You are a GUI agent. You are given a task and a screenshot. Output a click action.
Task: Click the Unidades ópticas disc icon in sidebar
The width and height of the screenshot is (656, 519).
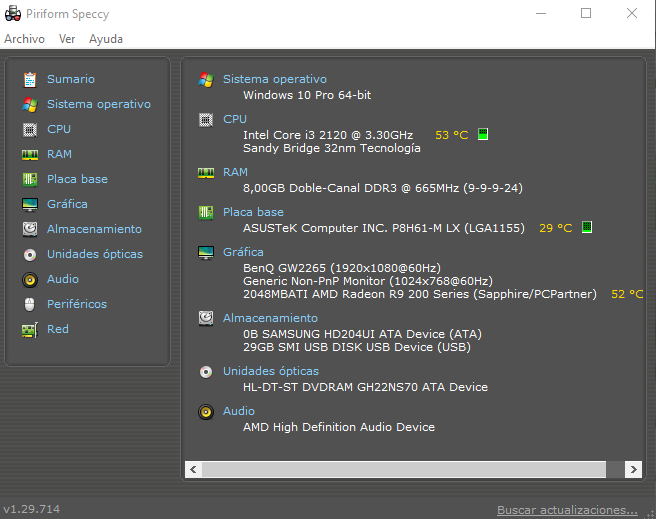pos(30,254)
